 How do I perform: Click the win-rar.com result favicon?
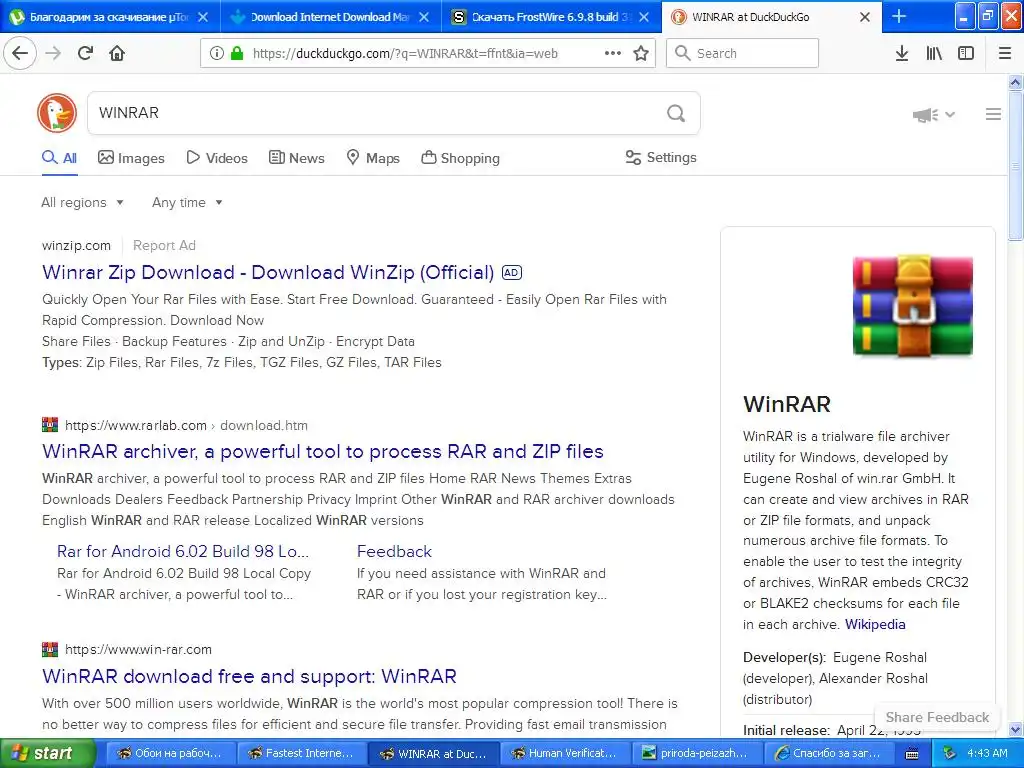tap(50, 649)
